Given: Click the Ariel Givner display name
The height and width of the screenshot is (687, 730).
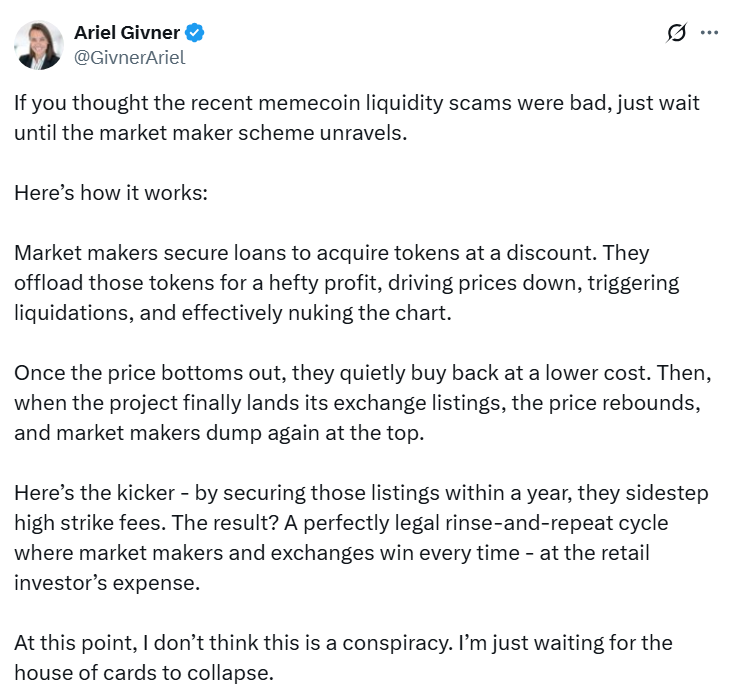Looking at the screenshot, I should [x=128, y=33].
